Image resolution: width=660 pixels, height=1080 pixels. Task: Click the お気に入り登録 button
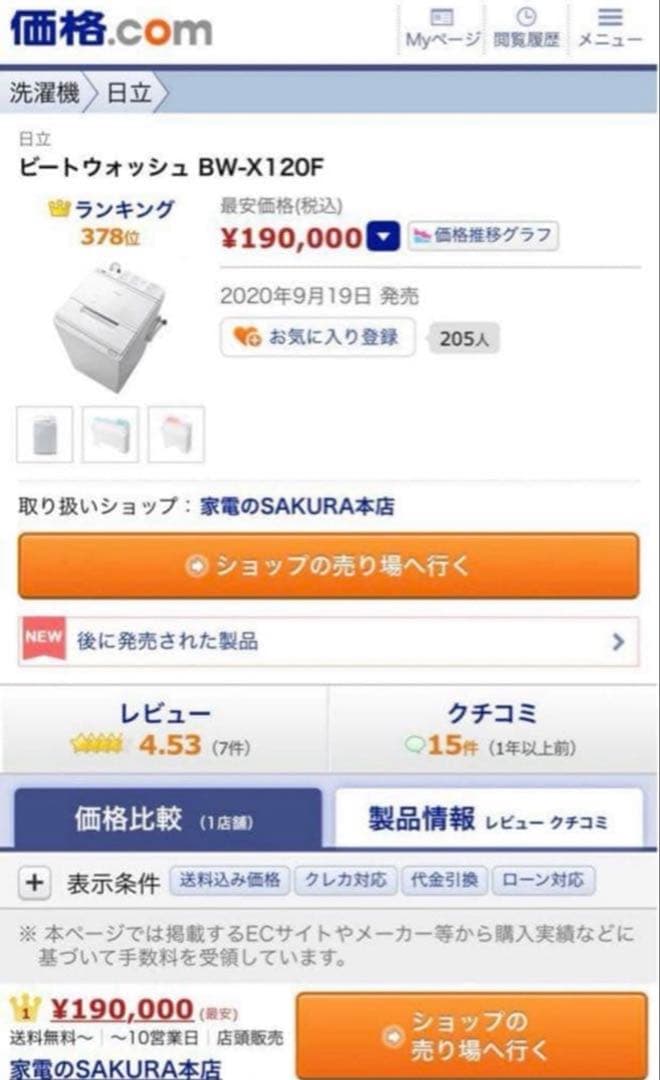point(317,337)
